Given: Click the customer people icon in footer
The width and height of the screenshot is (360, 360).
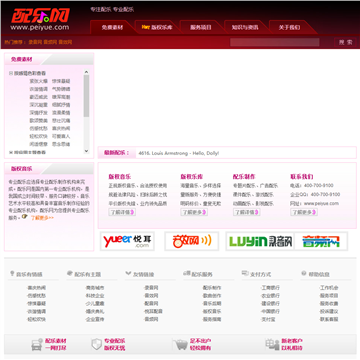Looking at the screenshot, I should coord(272,344).
